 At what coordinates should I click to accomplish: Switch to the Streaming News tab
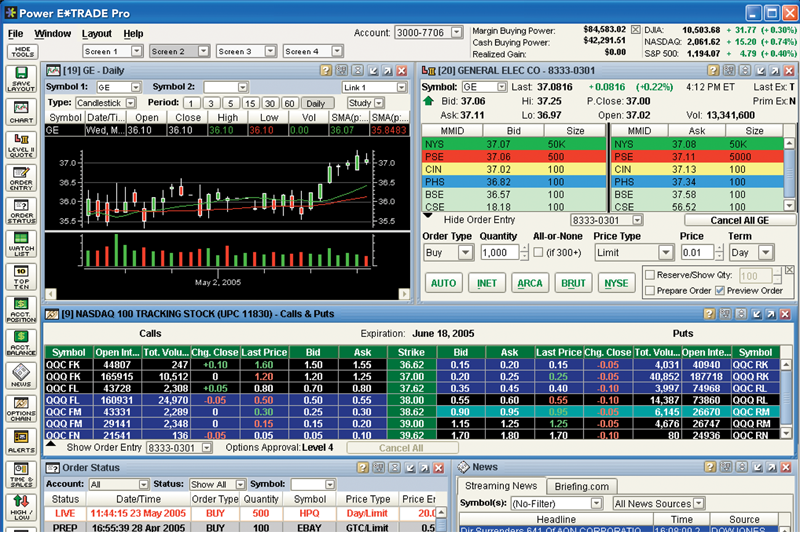pyautogui.click(x=501, y=486)
